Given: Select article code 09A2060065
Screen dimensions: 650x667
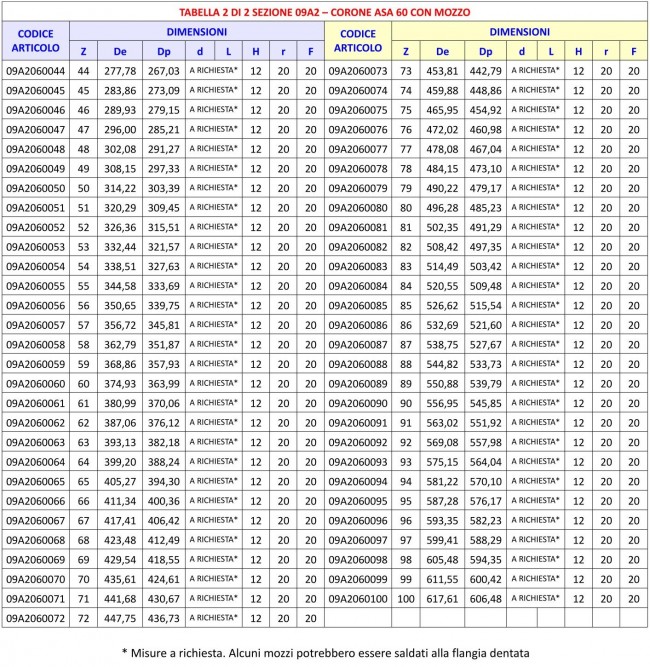Looking at the screenshot, I should tap(36, 482).
